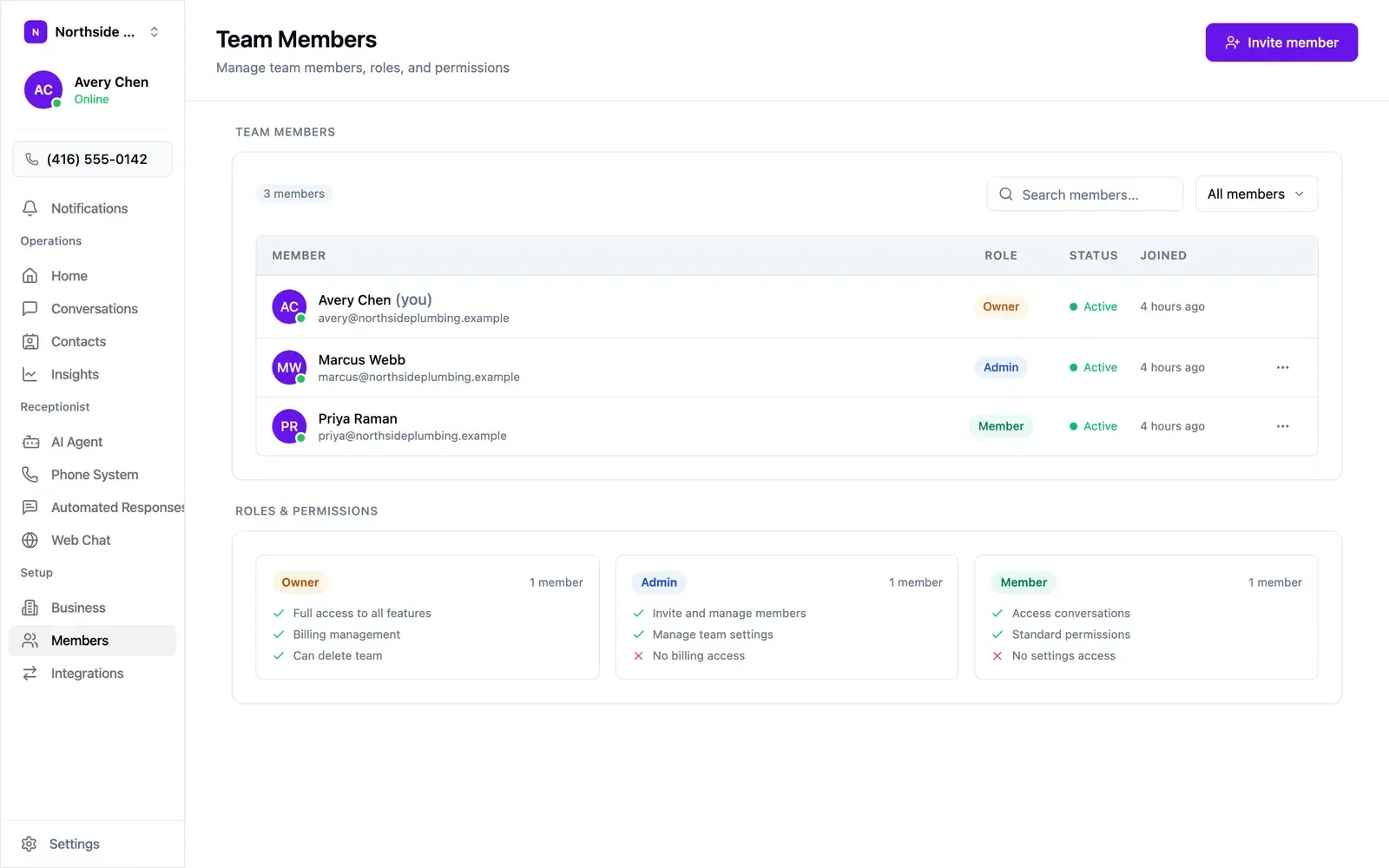Click the Member badge in Roles & Permissions
The image size is (1389, 868).
coord(1024,582)
